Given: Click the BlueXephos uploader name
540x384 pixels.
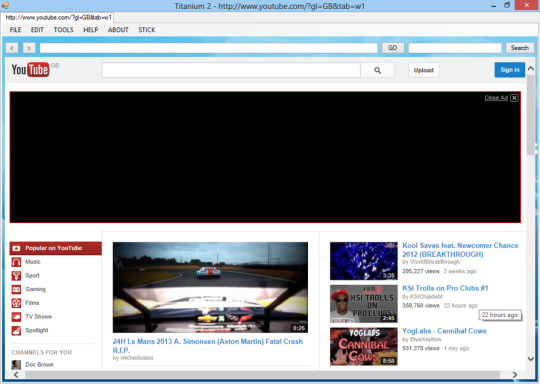Looking at the screenshot, I should [426, 339].
